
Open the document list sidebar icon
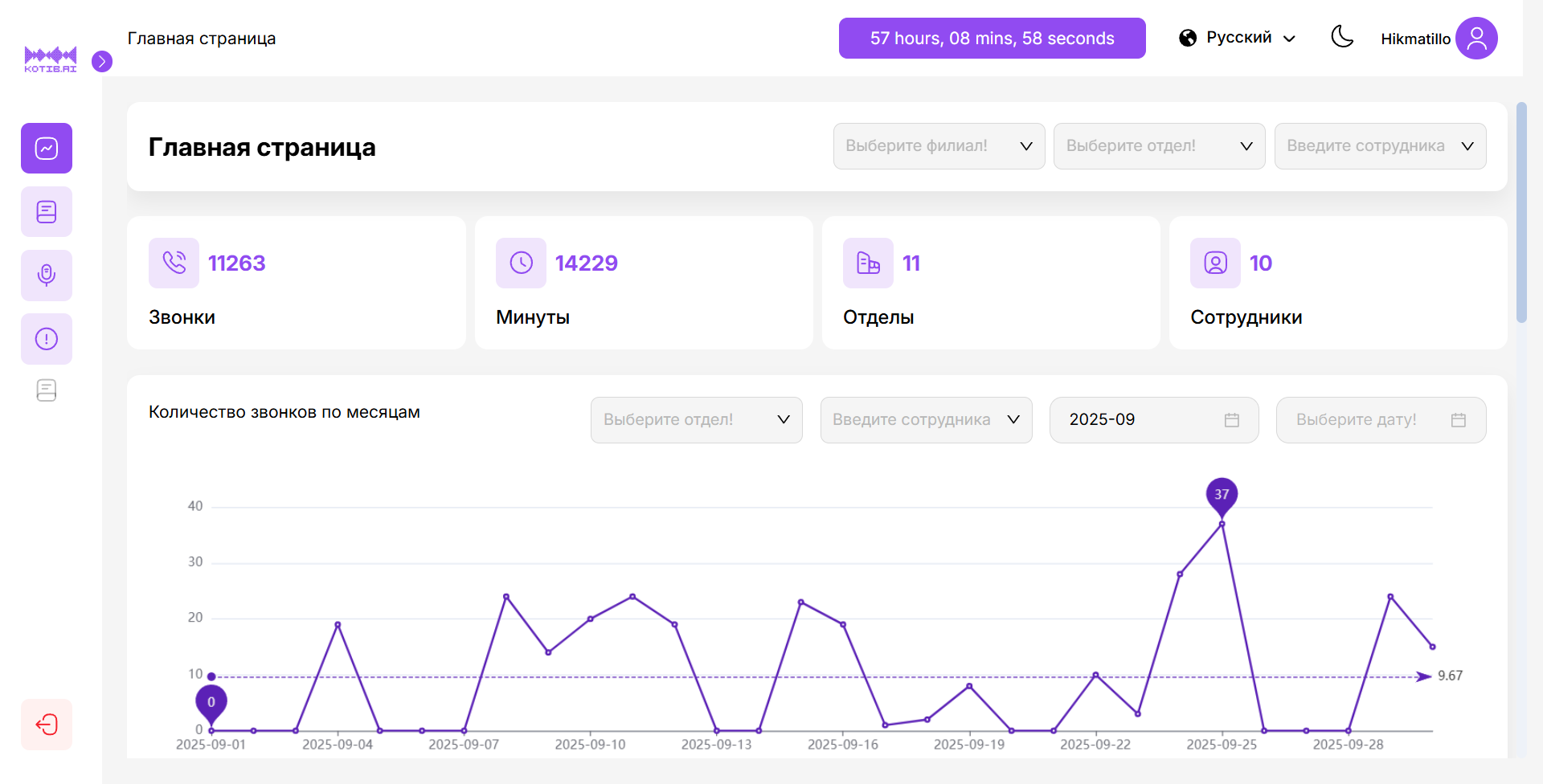click(47, 212)
